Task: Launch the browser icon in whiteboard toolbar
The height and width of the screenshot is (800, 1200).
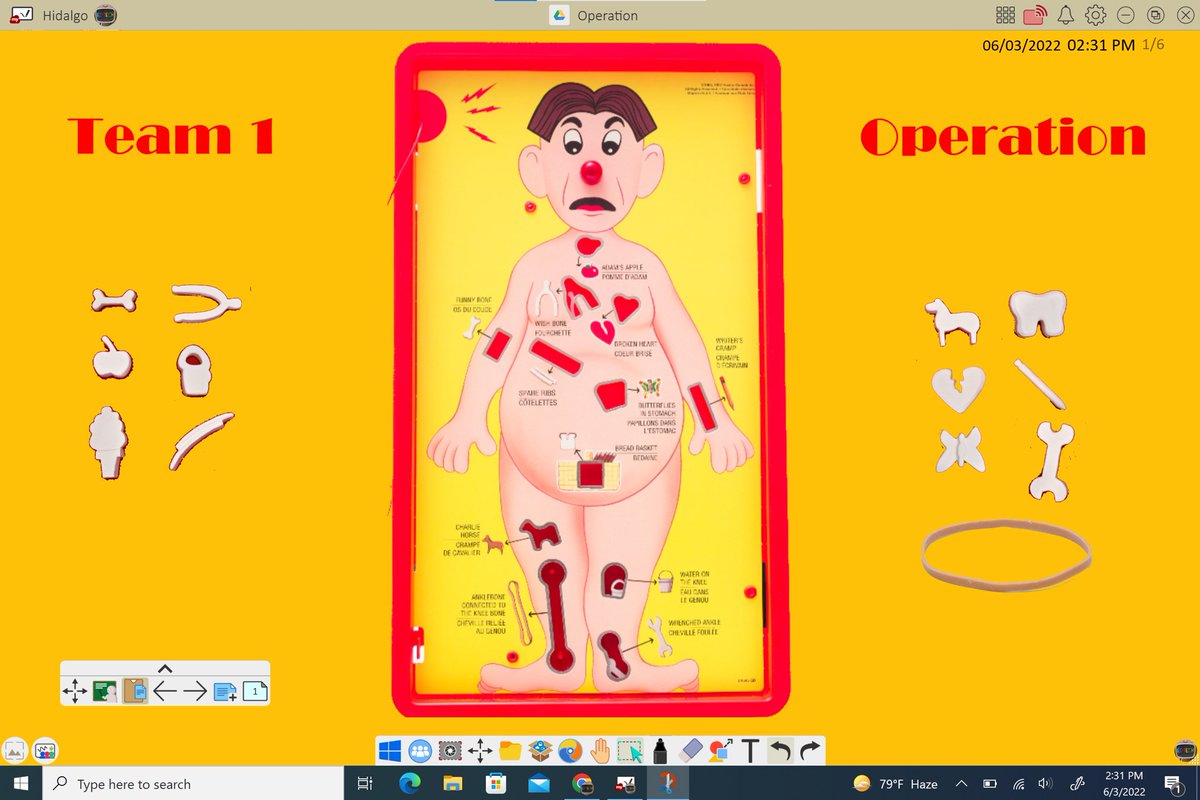Action: 571,751
